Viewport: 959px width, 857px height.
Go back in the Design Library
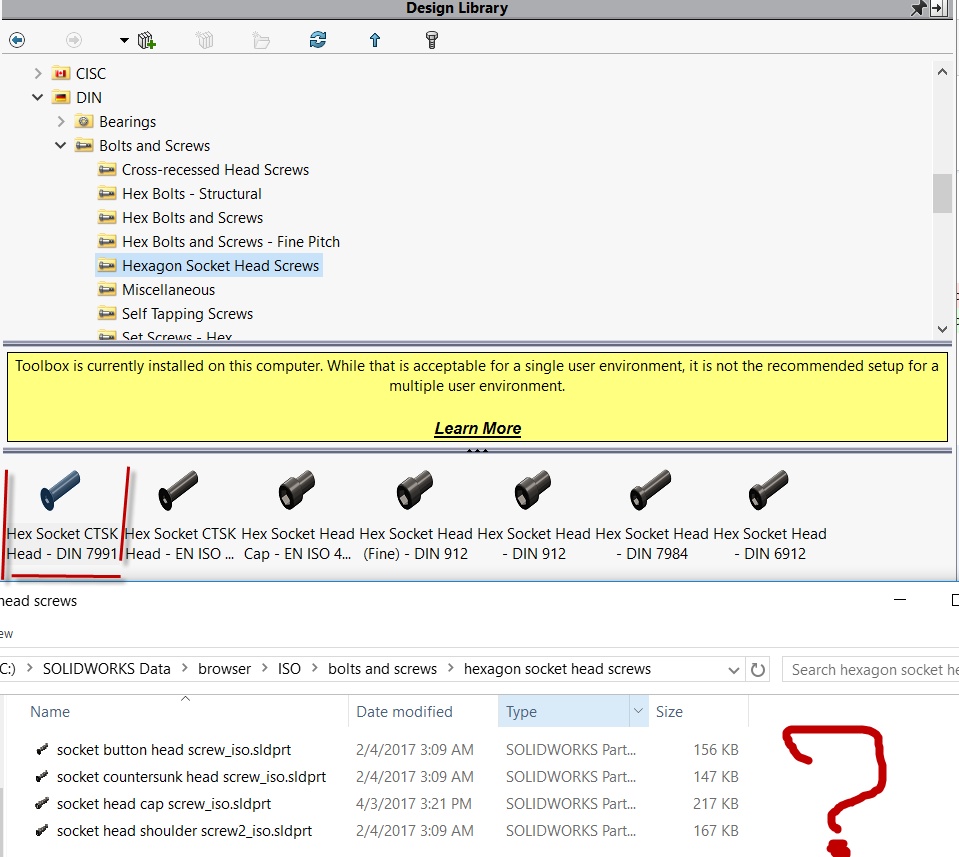[x=17, y=40]
